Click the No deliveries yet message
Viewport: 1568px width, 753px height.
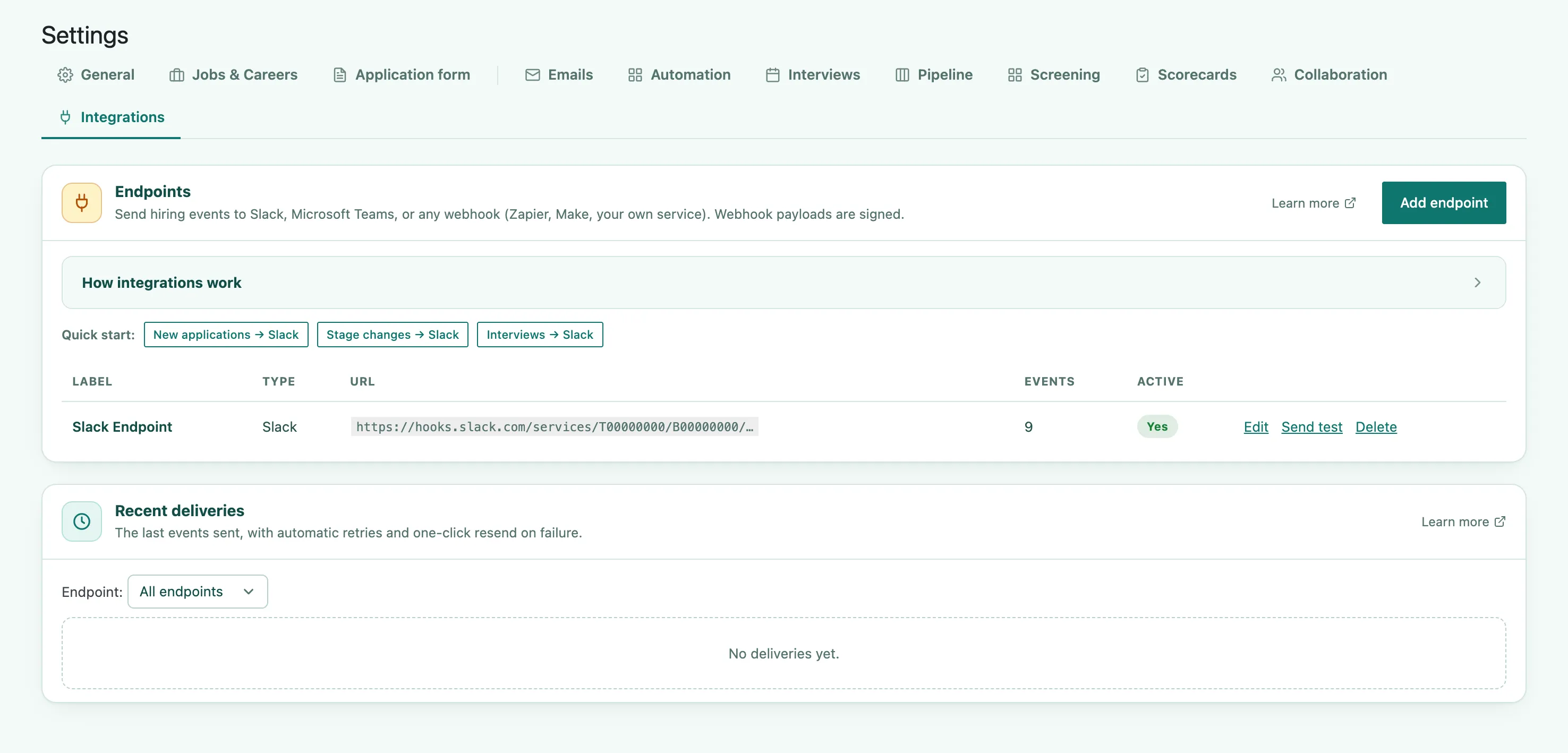[x=783, y=653]
